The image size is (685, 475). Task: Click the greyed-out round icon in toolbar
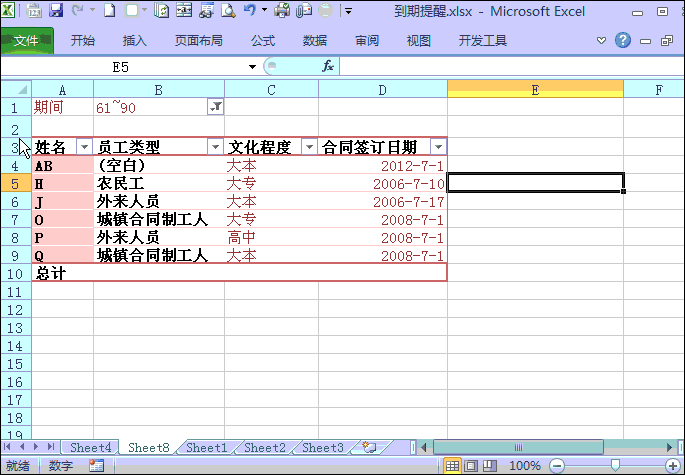pos(325,10)
